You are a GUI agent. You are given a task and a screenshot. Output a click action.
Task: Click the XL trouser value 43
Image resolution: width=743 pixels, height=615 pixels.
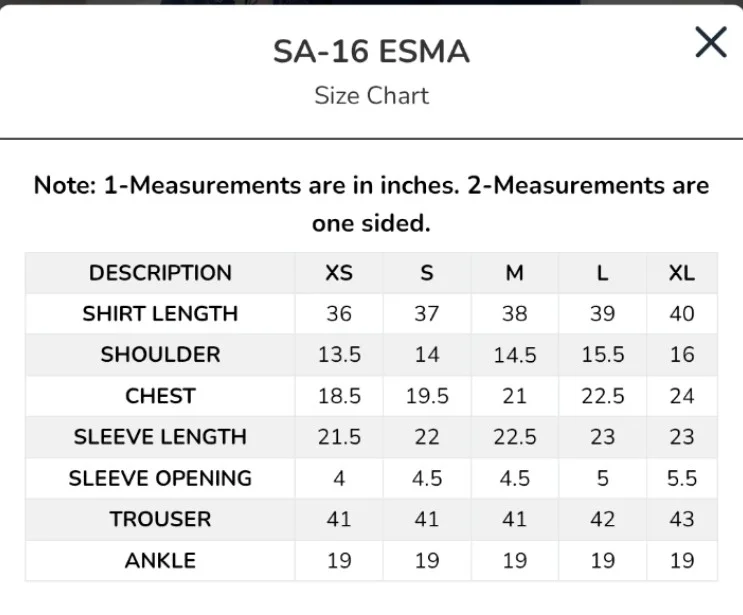[682, 519]
